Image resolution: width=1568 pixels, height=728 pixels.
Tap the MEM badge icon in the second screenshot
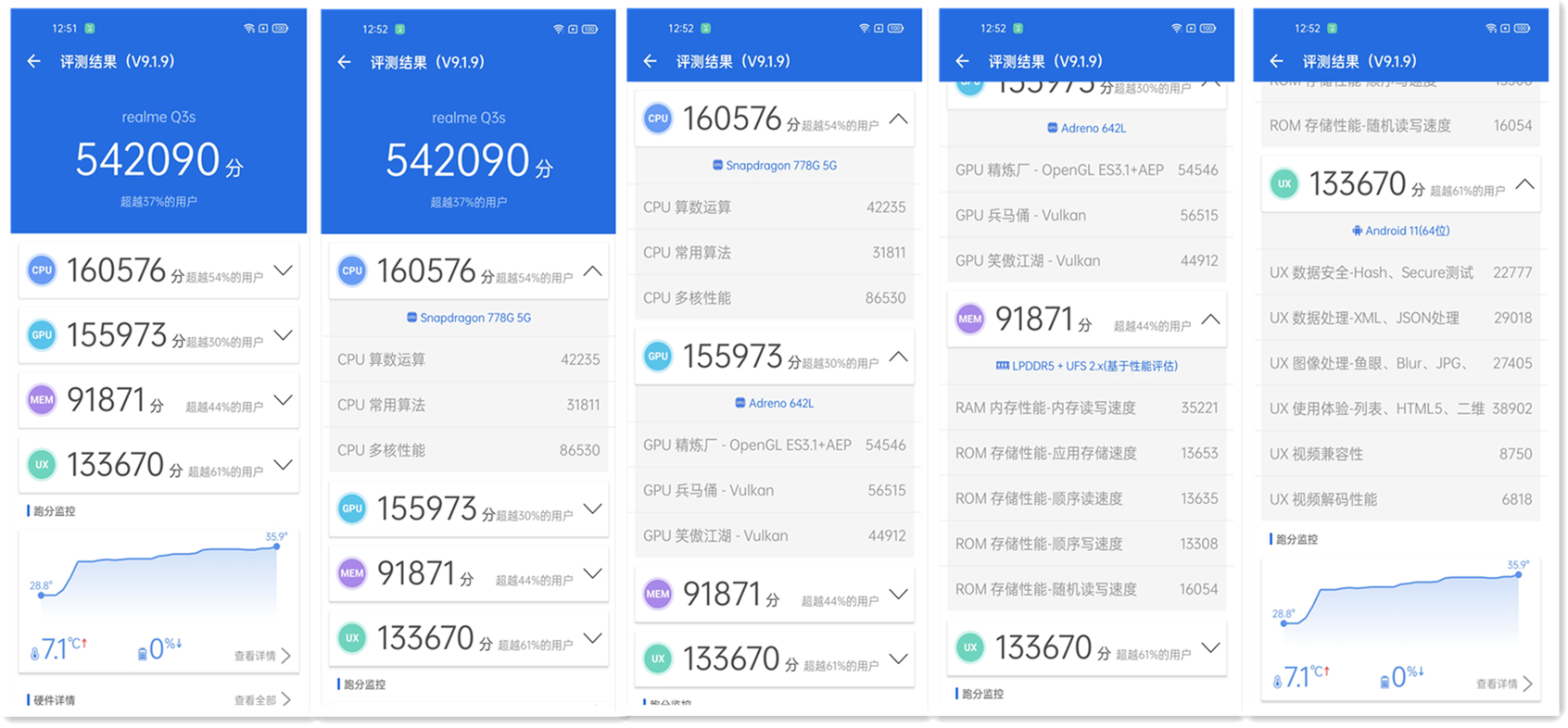tap(352, 573)
